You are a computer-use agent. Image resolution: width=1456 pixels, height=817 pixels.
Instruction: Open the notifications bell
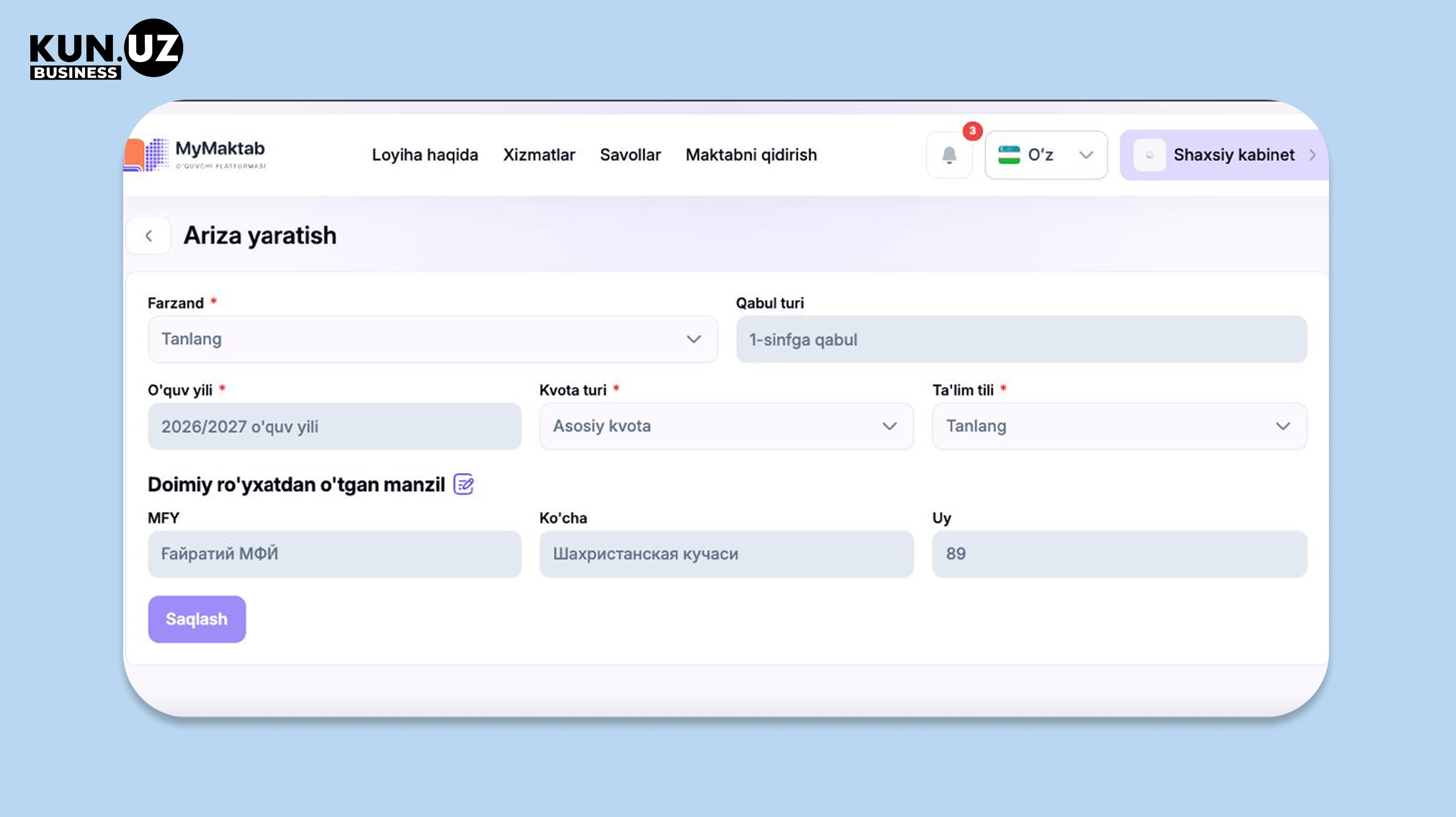(x=949, y=155)
